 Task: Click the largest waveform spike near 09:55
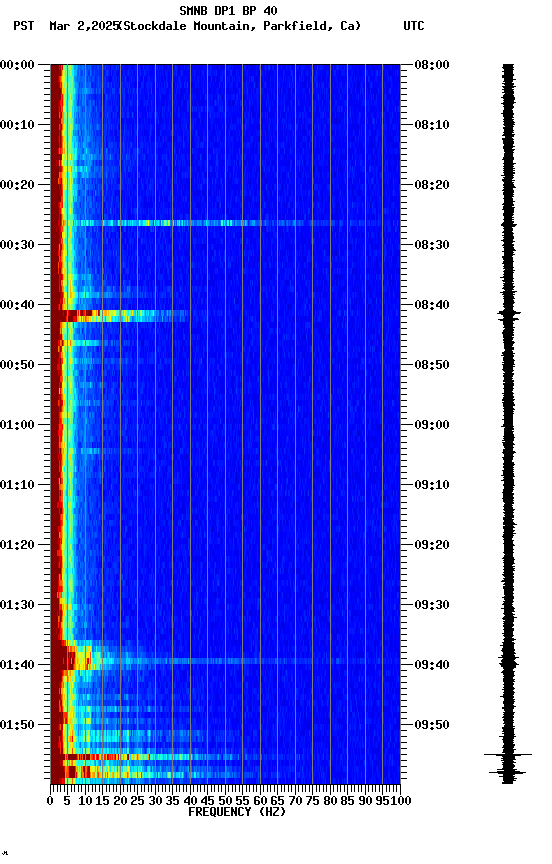click(x=508, y=754)
